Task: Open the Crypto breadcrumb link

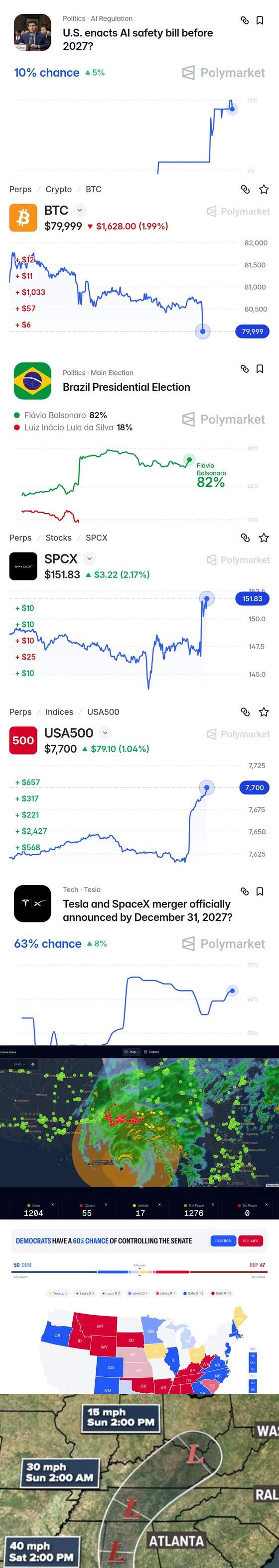Action: pyautogui.click(x=58, y=189)
